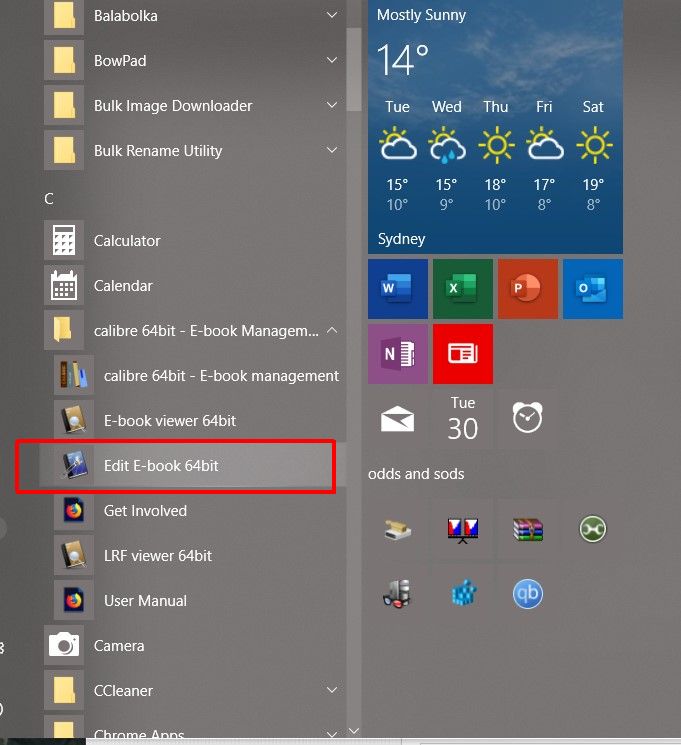
Task: Open the dual monitor screens tile
Action: (x=463, y=529)
